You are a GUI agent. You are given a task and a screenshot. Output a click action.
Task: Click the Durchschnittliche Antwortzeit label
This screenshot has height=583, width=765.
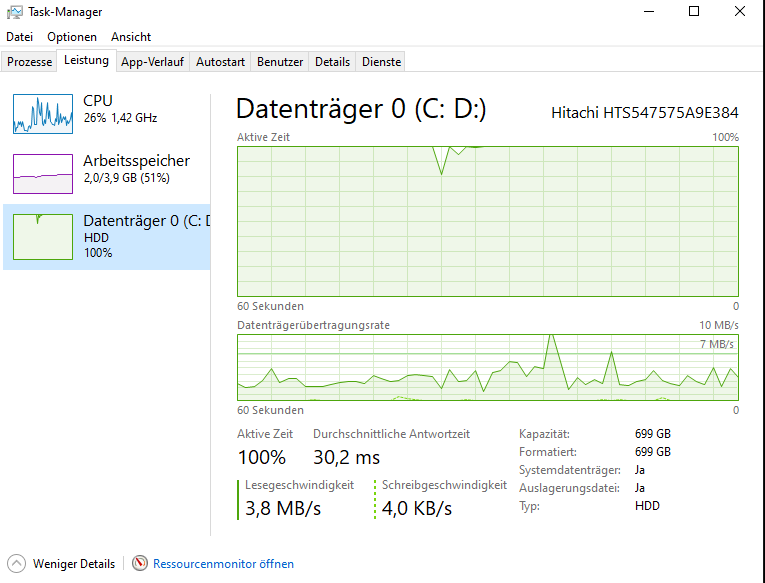click(x=391, y=434)
